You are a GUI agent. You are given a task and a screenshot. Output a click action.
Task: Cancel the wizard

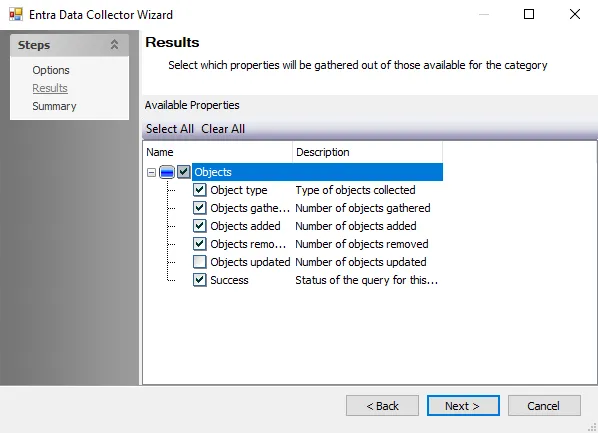tap(544, 406)
